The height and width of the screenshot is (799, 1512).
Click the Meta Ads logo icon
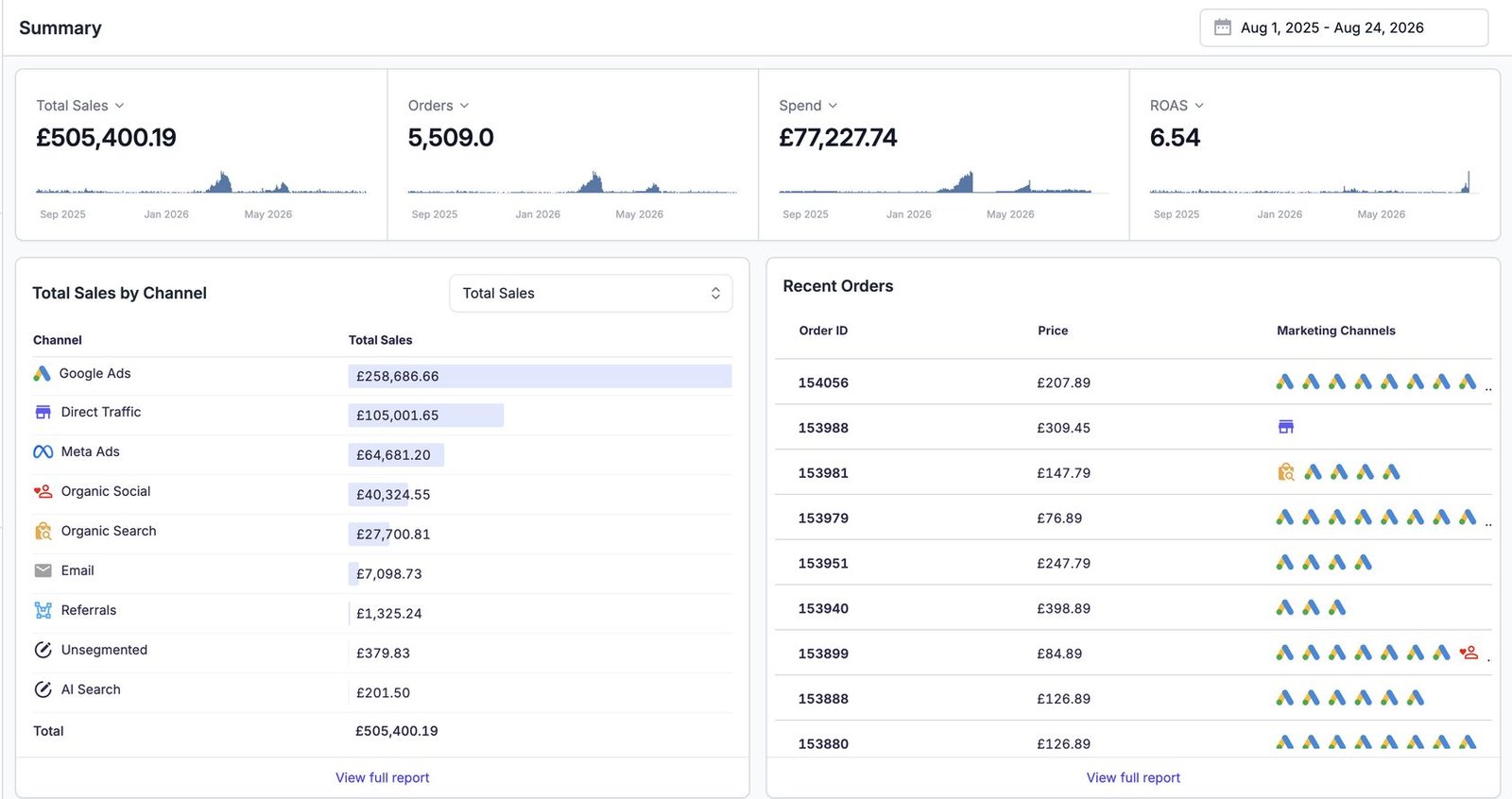click(43, 452)
